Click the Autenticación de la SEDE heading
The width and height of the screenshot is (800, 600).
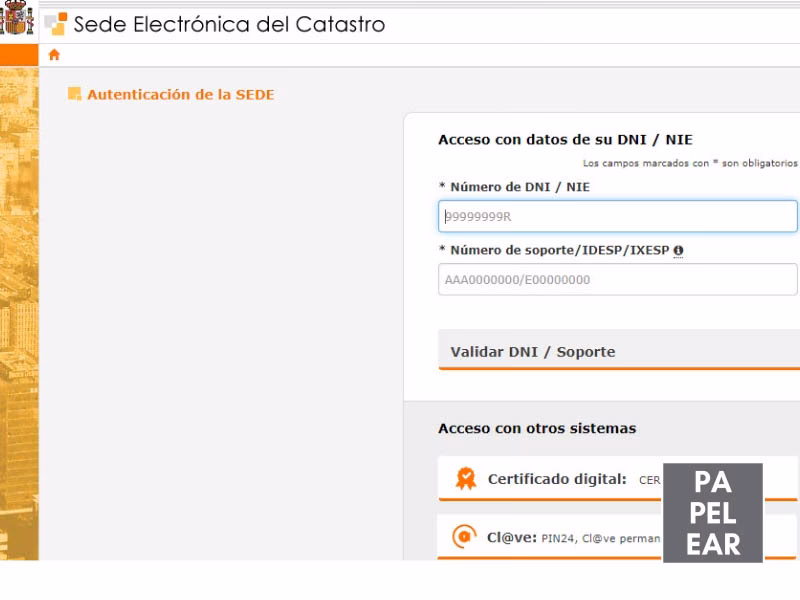pyautogui.click(x=180, y=94)
